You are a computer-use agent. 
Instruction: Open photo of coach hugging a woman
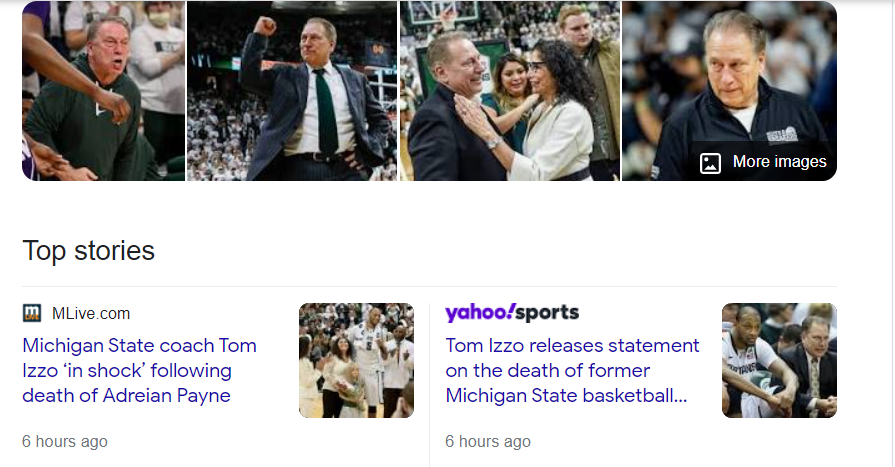pyautogui.click(x=509, y=90)
